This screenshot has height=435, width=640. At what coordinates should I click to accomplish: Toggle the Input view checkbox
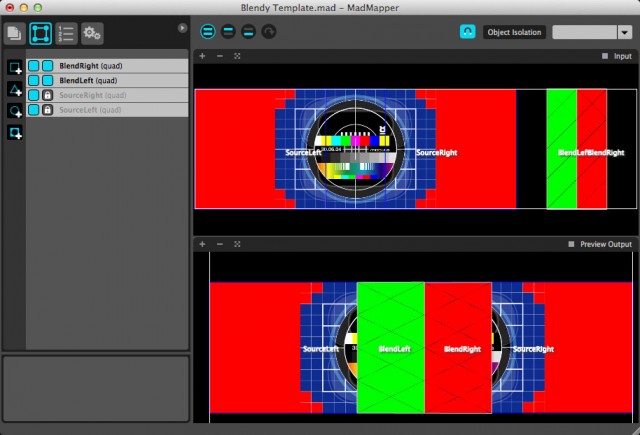(x=605, y=56)
